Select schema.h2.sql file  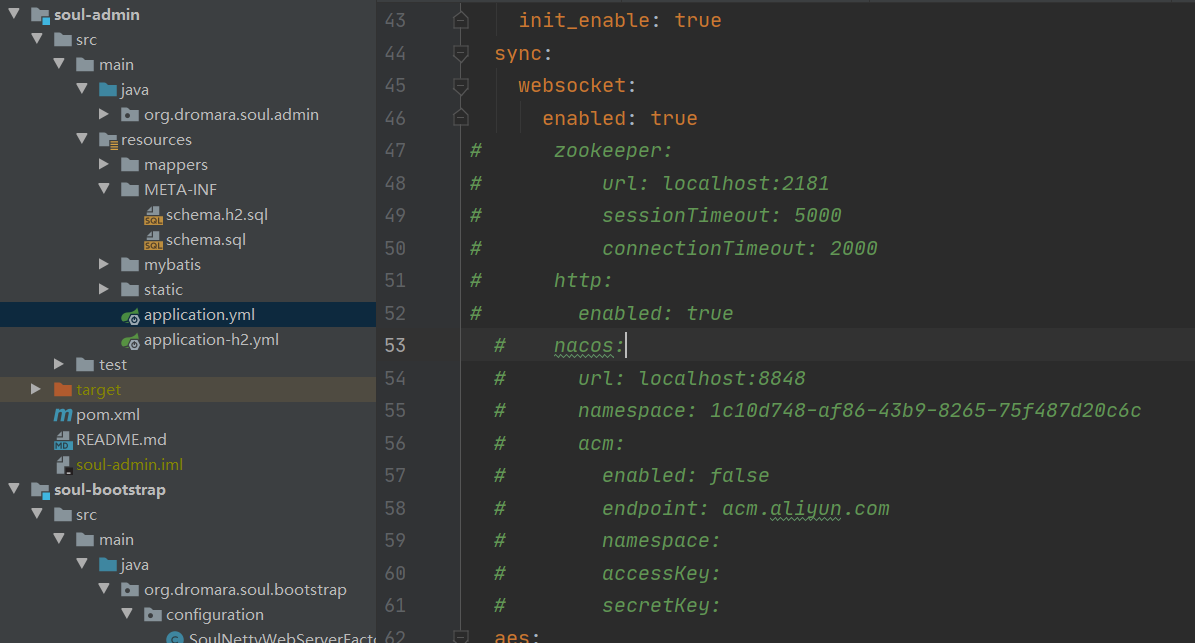216,215
